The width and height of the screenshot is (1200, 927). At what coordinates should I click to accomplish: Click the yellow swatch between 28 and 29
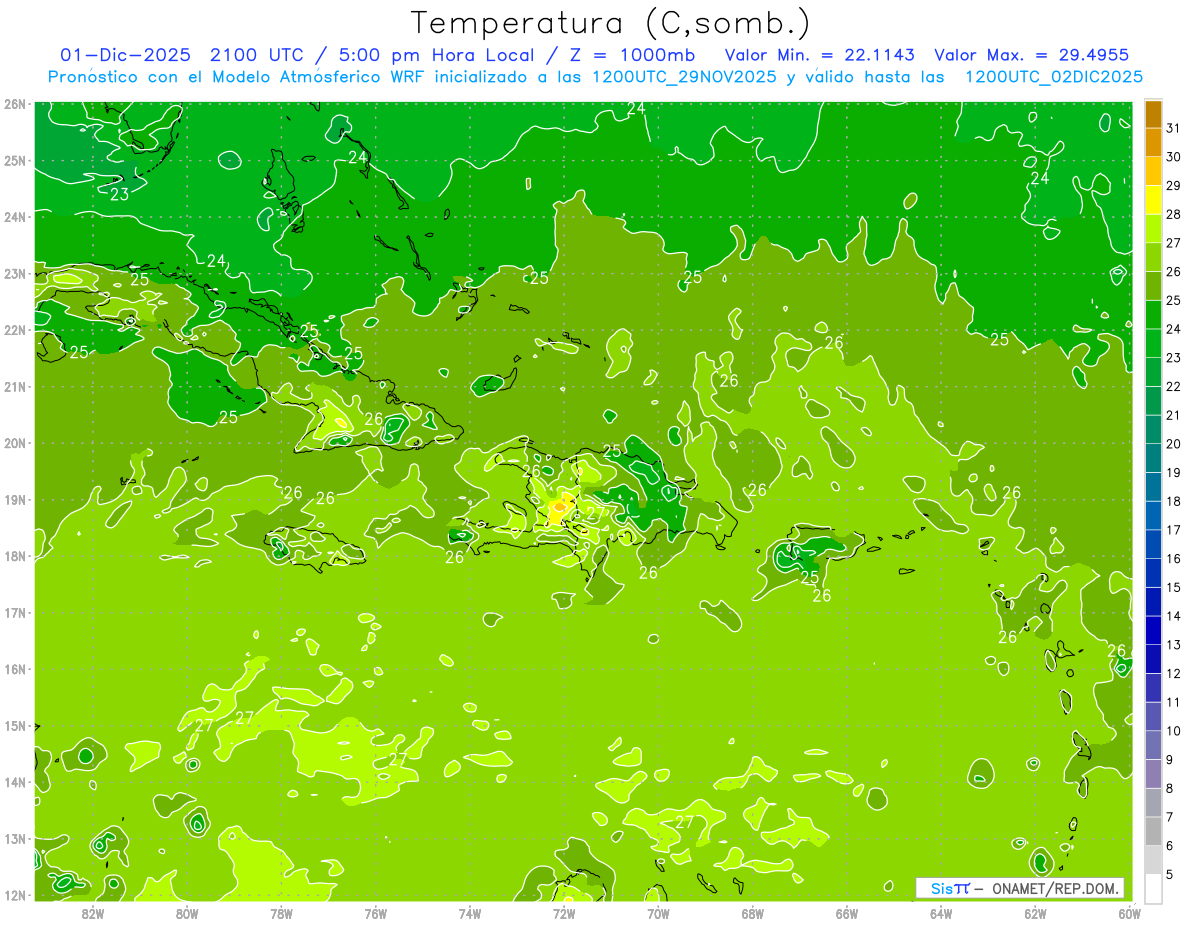tap(1153, 199)
